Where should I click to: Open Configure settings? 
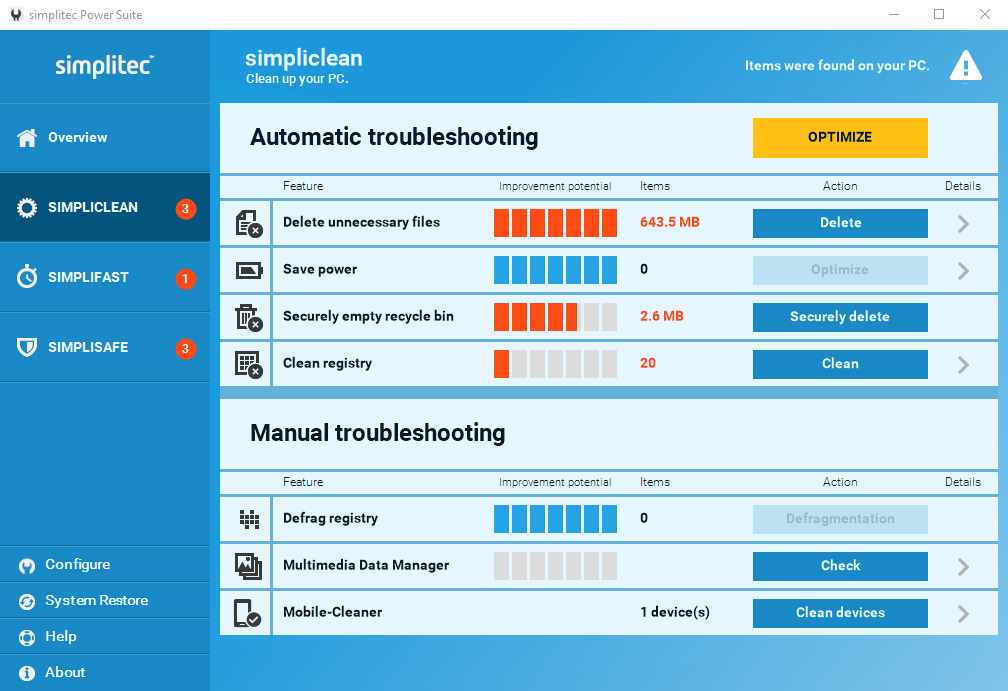pyautogui.click(x=105, y=564)
